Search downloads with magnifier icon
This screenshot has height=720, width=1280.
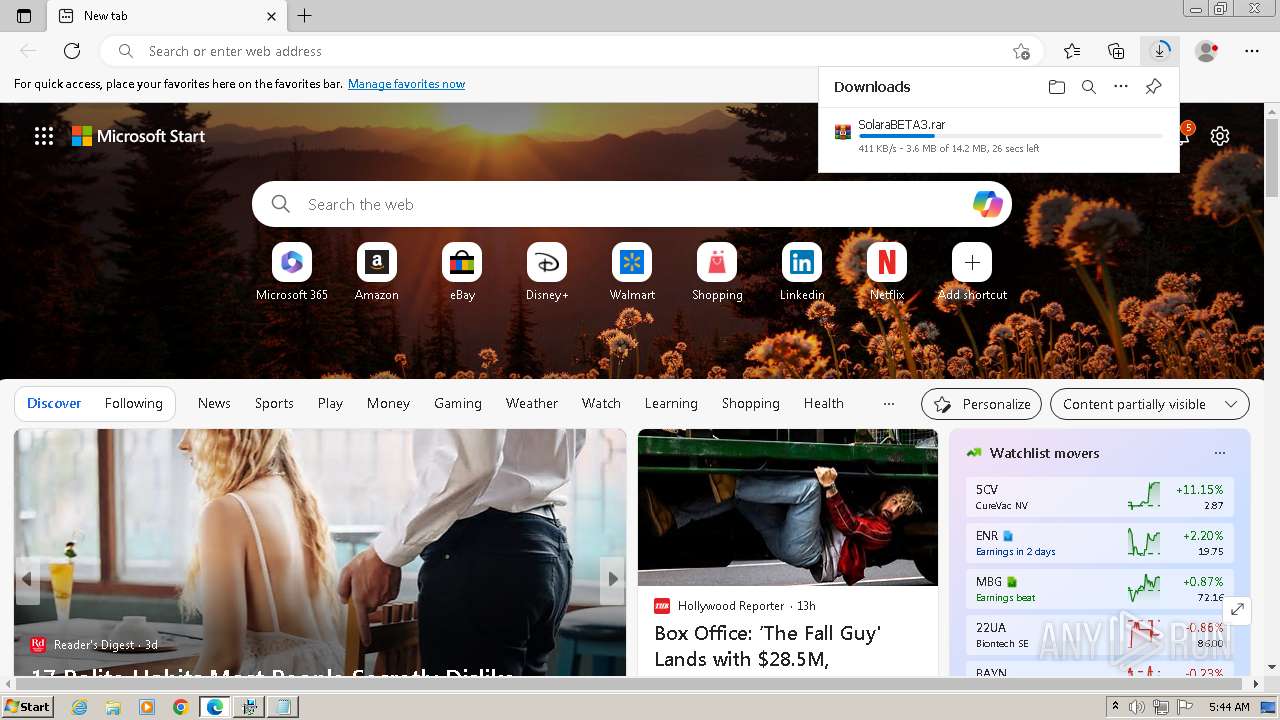pyautogui.click(x=1089, y=87)
